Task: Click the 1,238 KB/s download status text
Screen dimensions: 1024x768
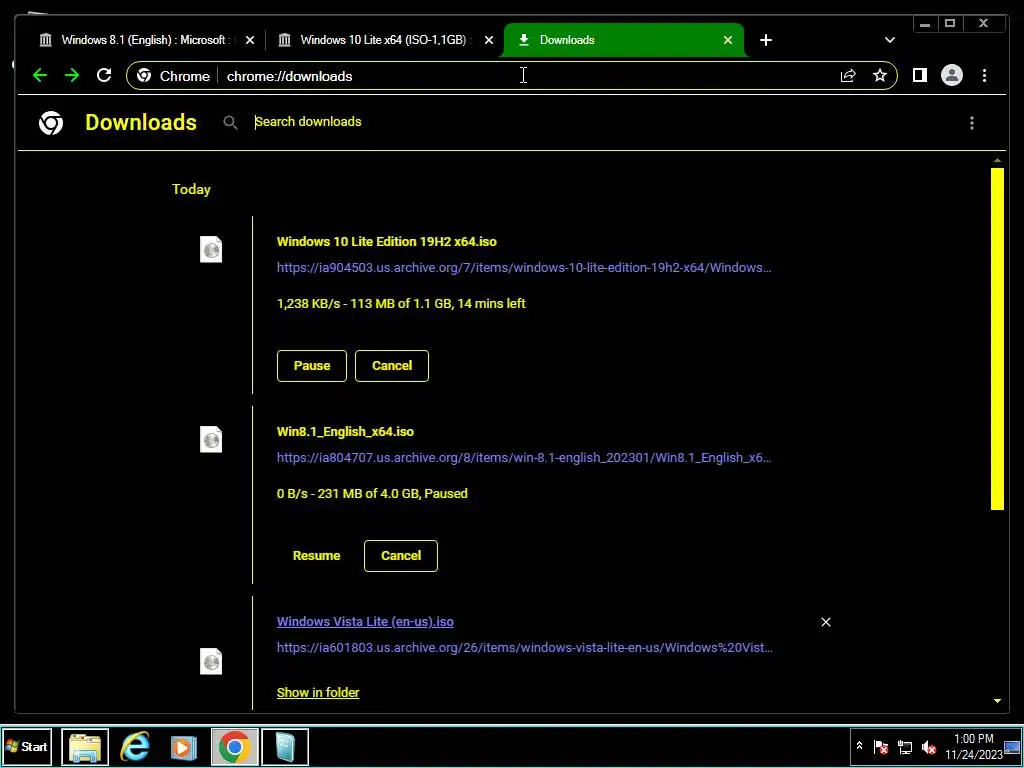Action: pos(401,304)
